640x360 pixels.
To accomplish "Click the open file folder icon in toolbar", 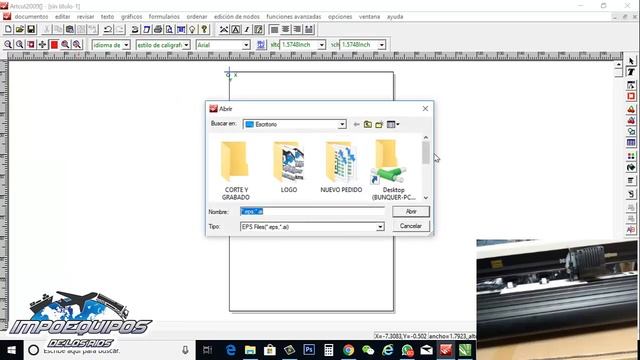I will coord(20,29).
